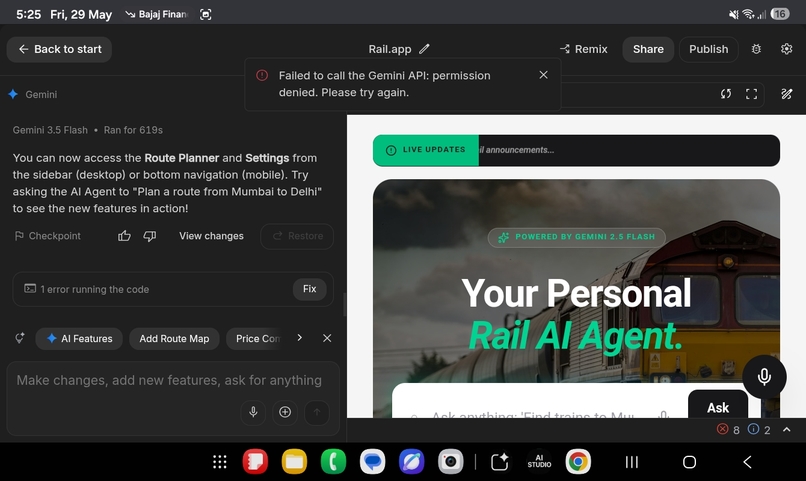The width and height of the screenshot is (806, 481).
Task: Open the purple browser app in taskbar
Action: click(x=412, y=461)
